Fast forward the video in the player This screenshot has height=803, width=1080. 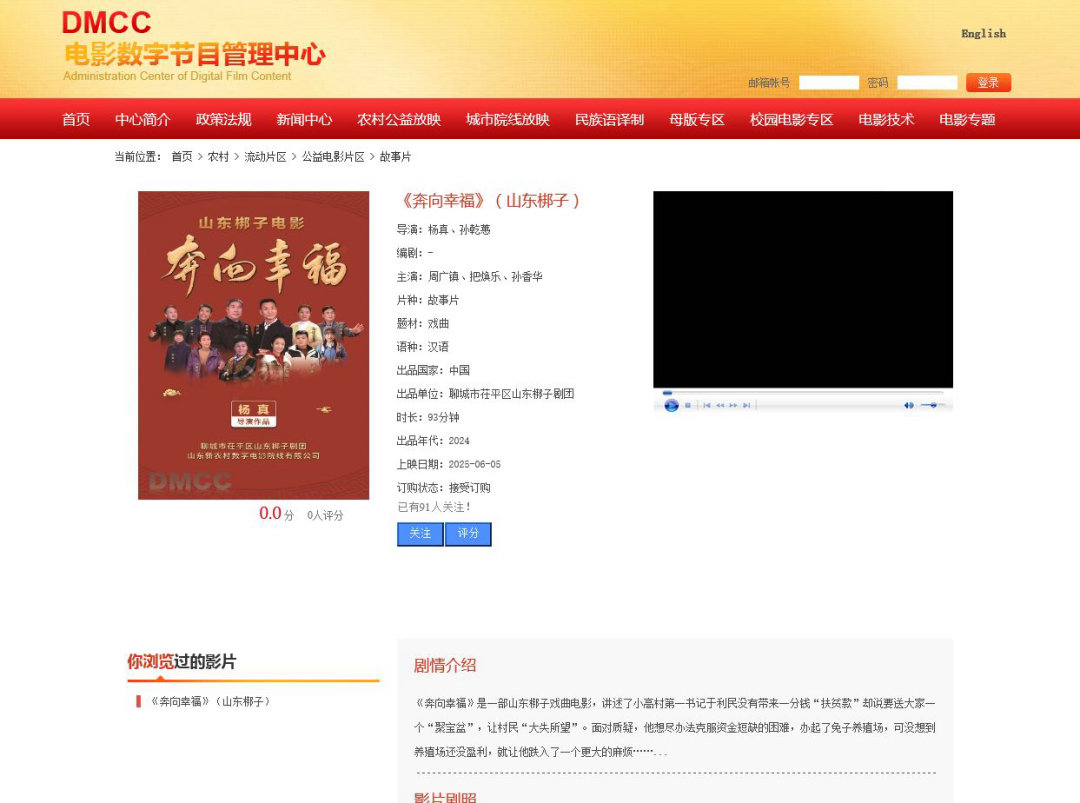point(733,406)
